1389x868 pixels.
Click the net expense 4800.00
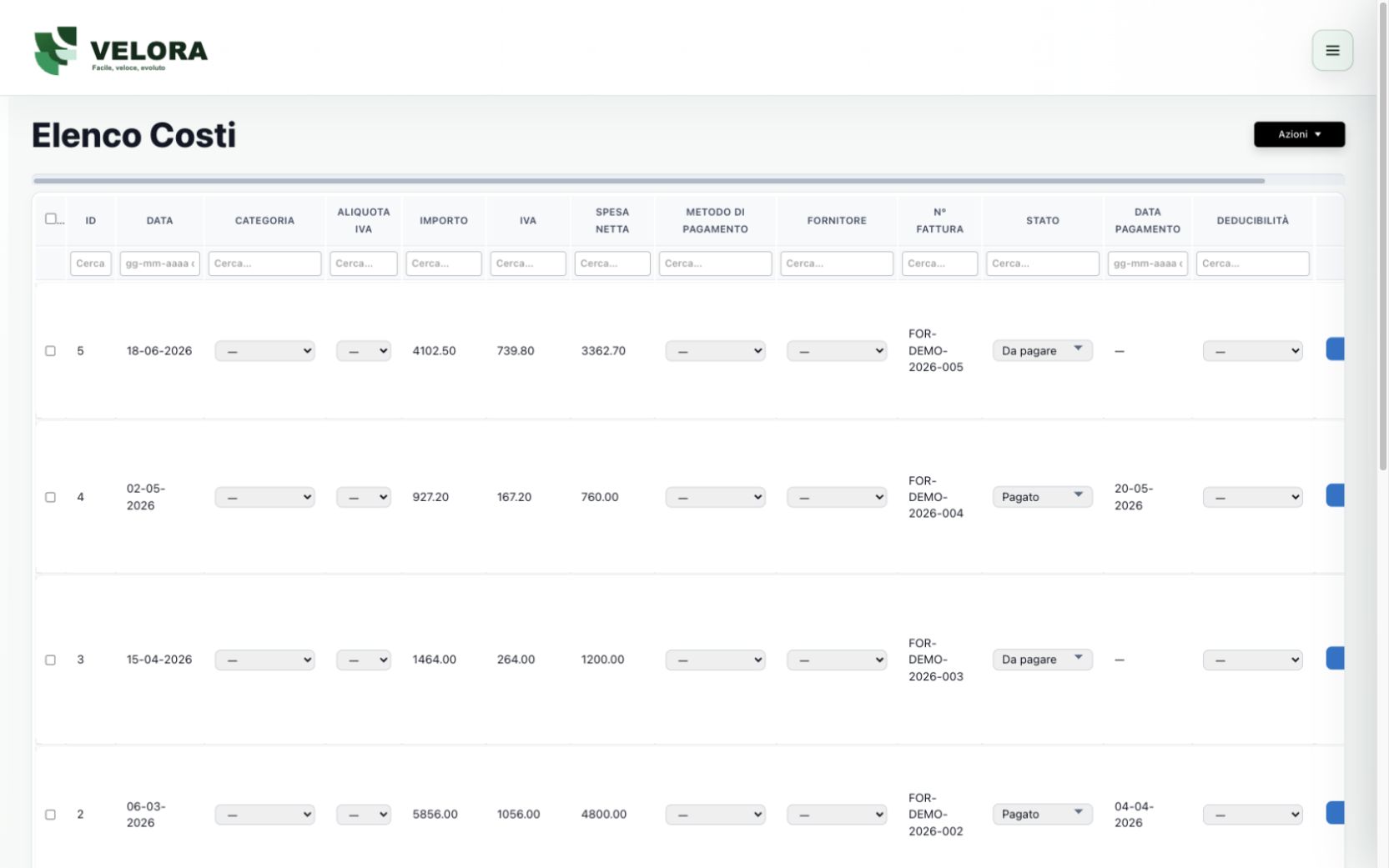604,815
